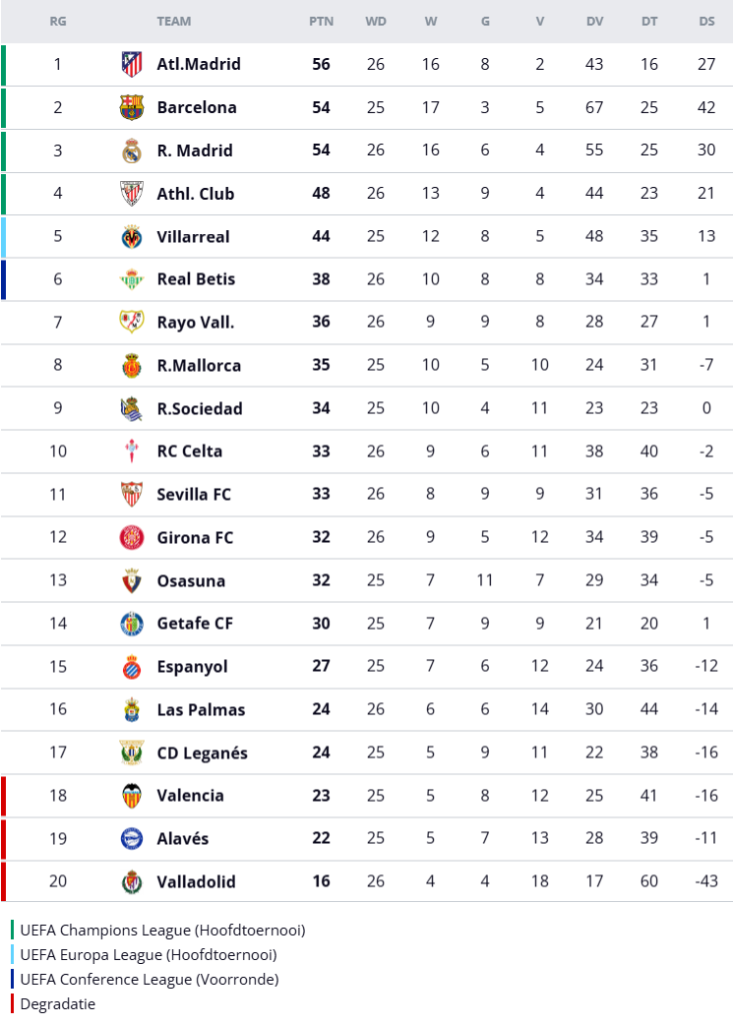Sort table by PTN column header
The width and height of the screenshot is (733, 1024).
coord(321,21)
